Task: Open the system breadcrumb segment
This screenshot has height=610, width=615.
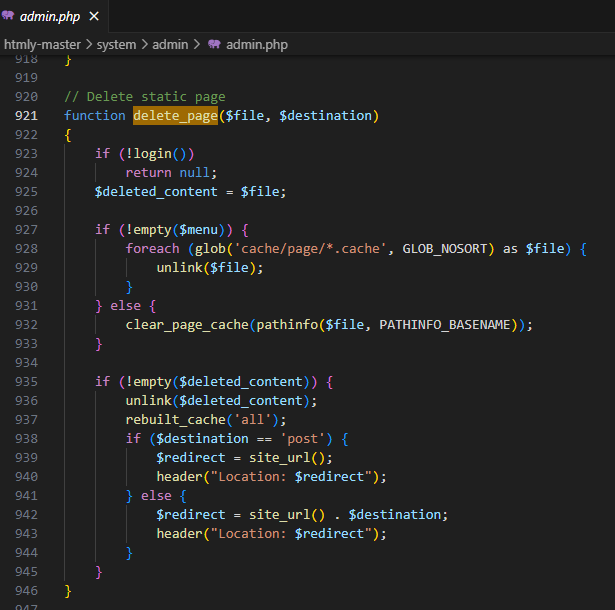Action: click(116, 44)
